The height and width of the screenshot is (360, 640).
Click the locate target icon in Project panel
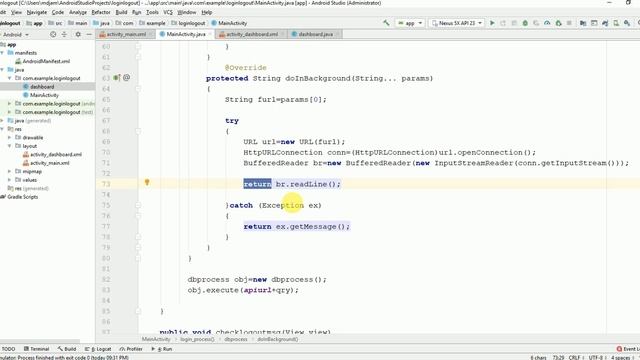click(53, 35)
